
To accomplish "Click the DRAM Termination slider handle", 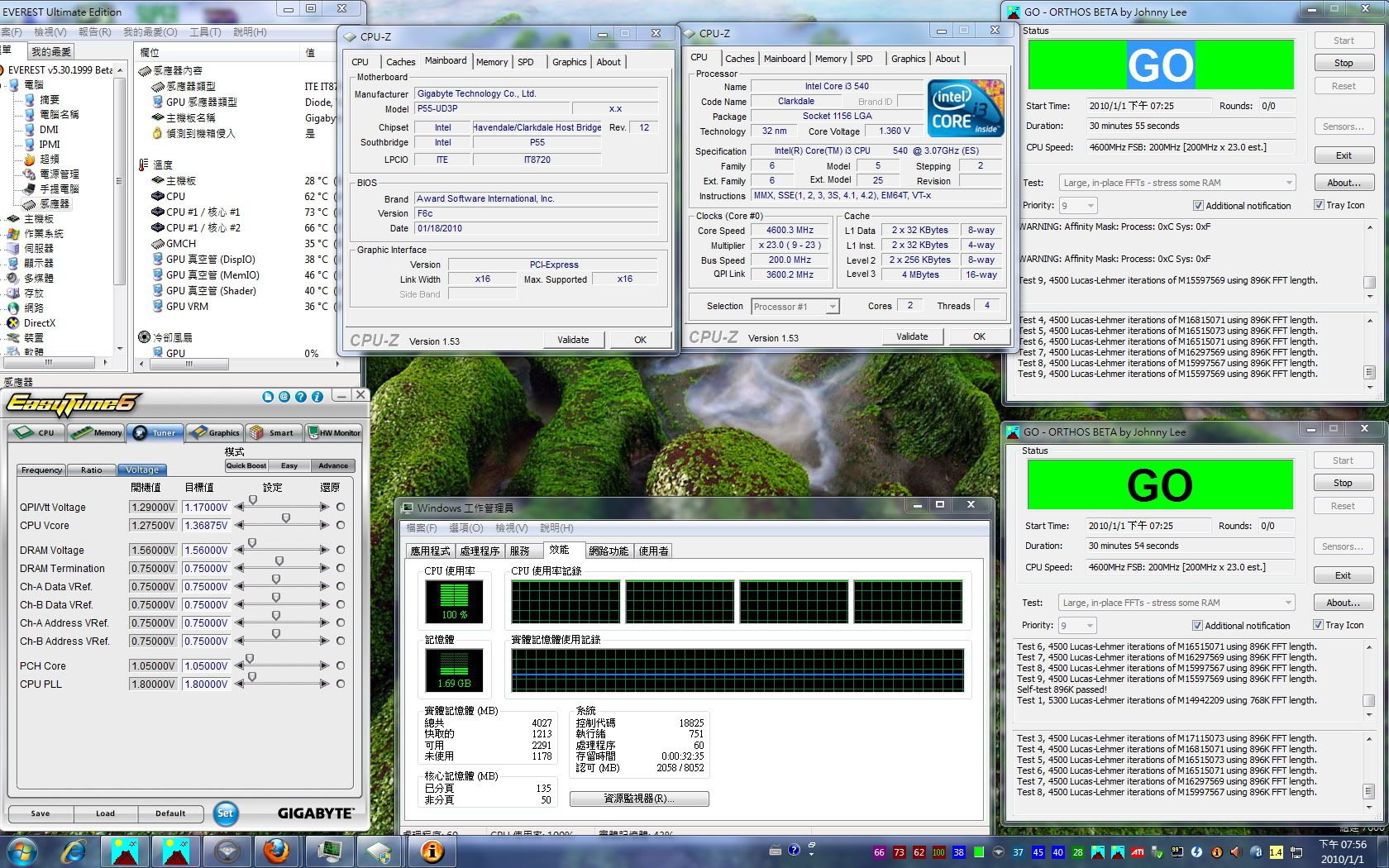I will coord(279,561).
